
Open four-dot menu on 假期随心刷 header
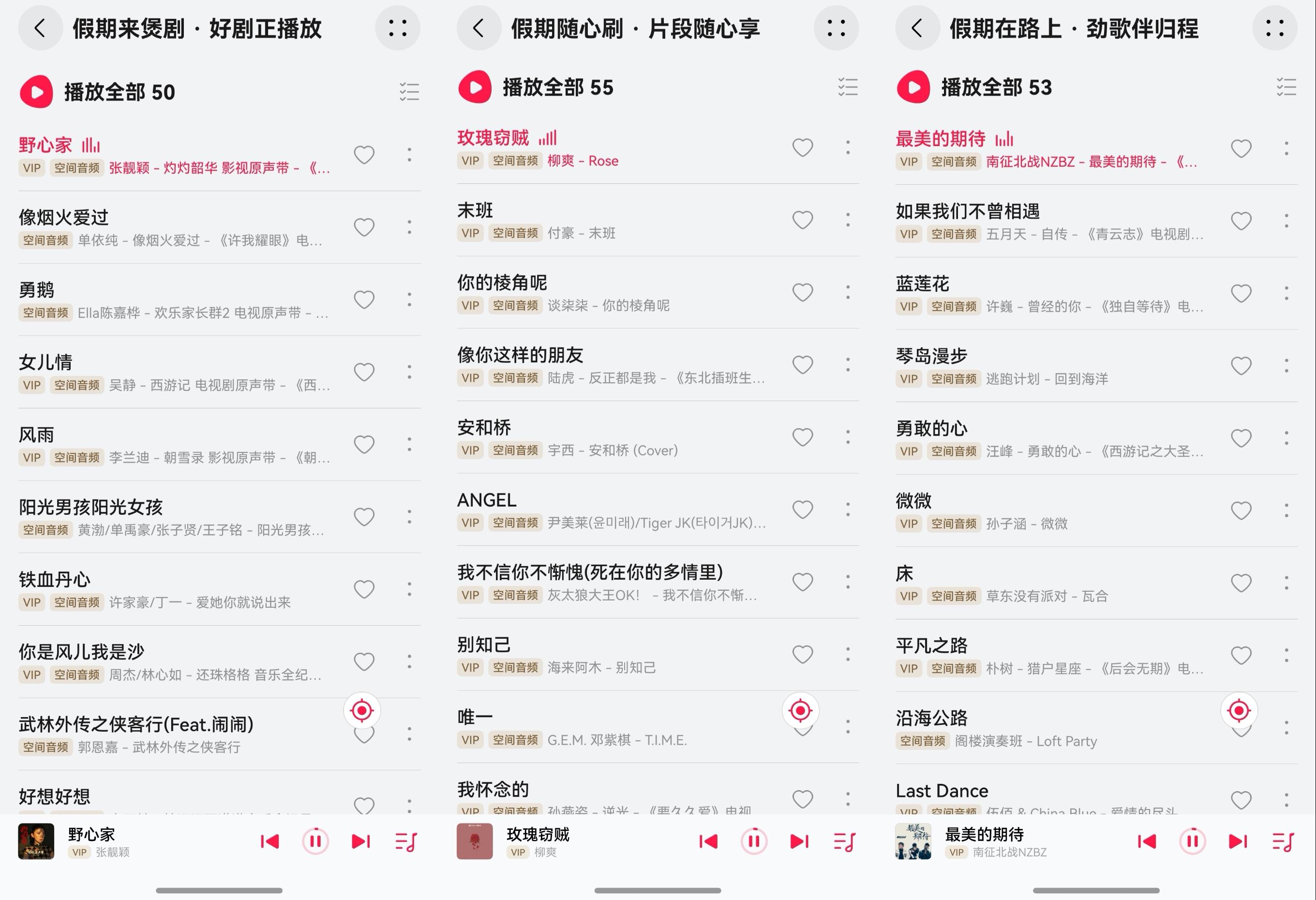836,28
